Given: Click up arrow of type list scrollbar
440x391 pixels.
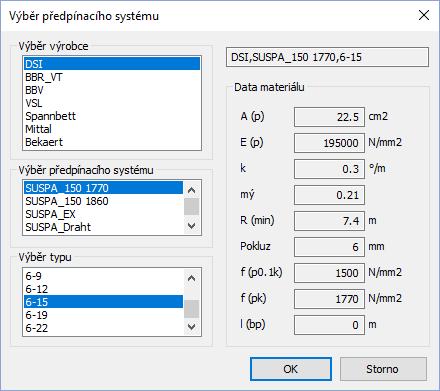Looking at the screenshot, I should tap(192, 278).
